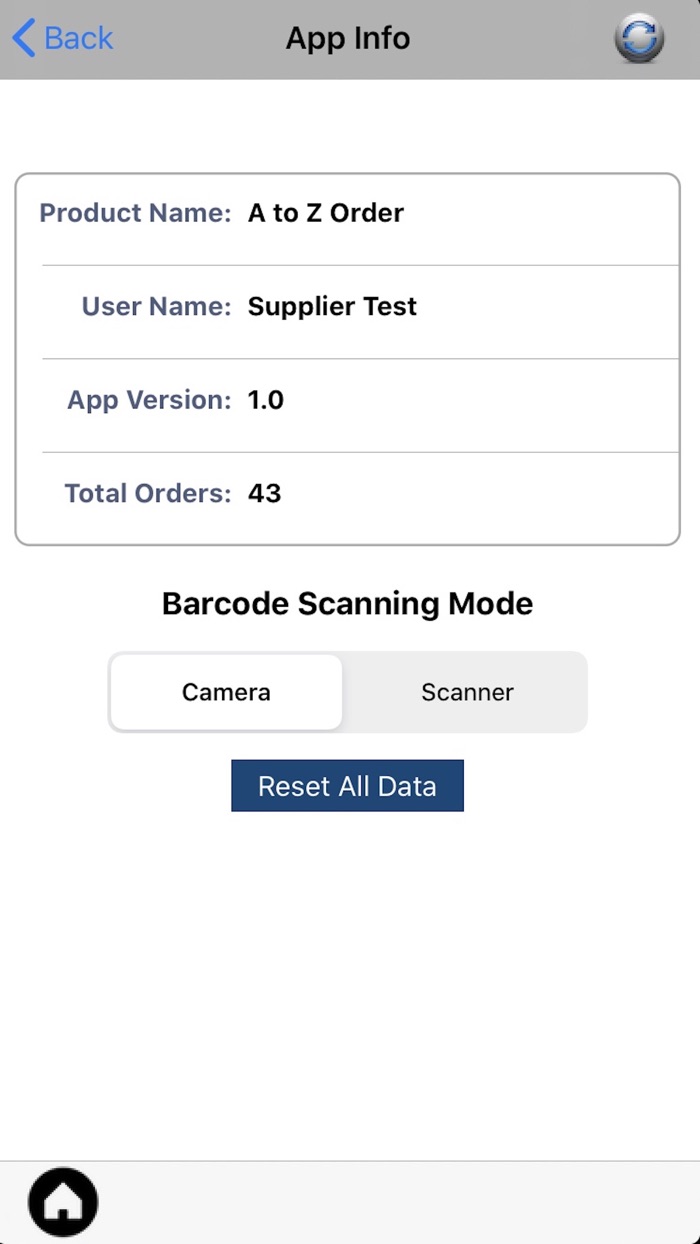
Task: Select the 1.0 version number
Action: click(x=266, y=400)
